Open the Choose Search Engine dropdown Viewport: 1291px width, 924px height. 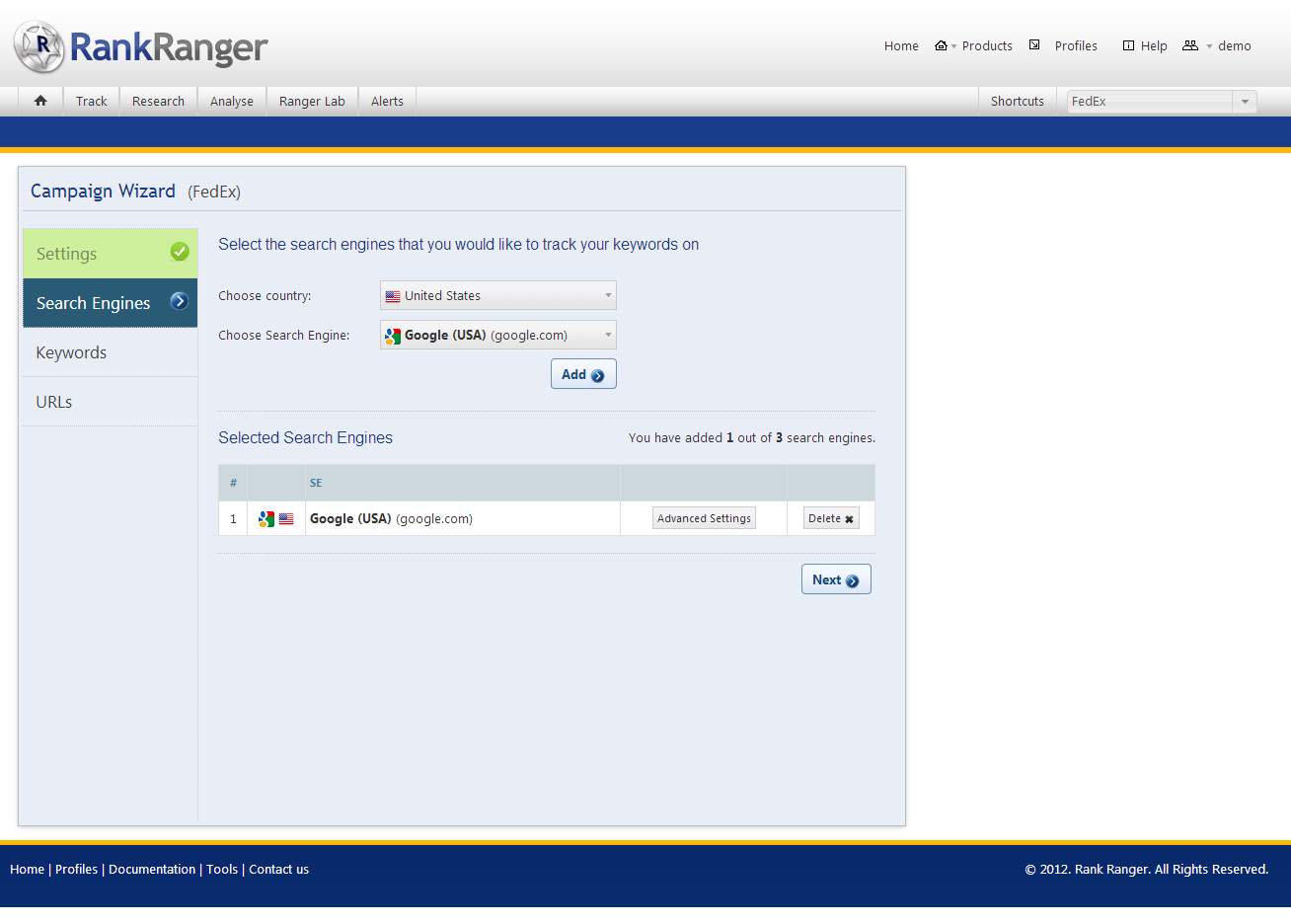pos(498,335)
